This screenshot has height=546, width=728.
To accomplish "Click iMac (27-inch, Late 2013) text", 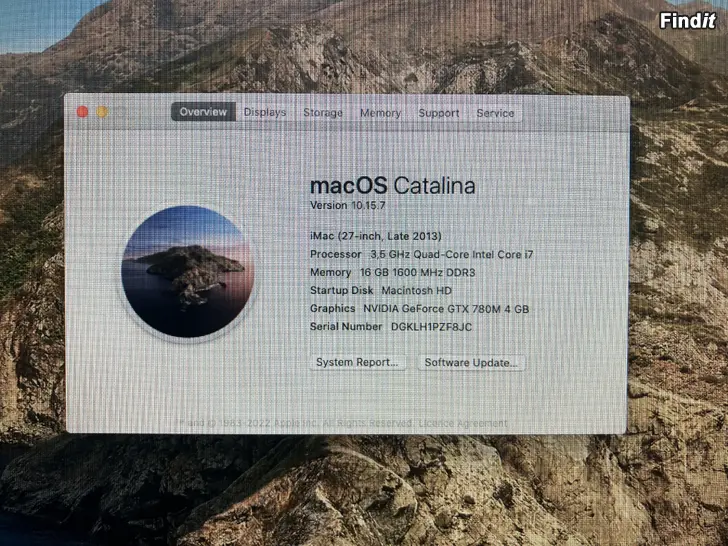I will 376,236.
